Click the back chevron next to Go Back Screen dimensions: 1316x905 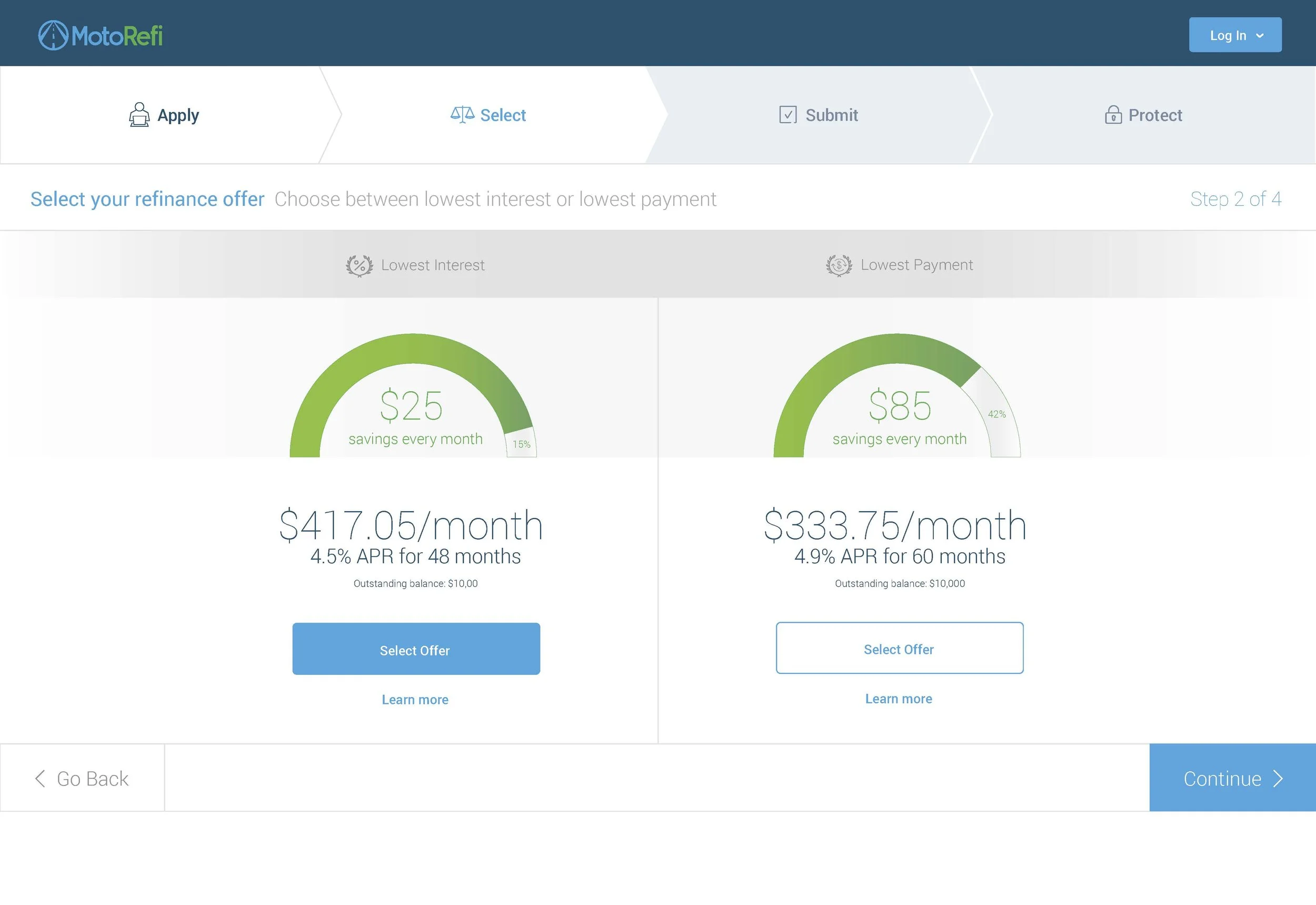(x=39, y=779)
